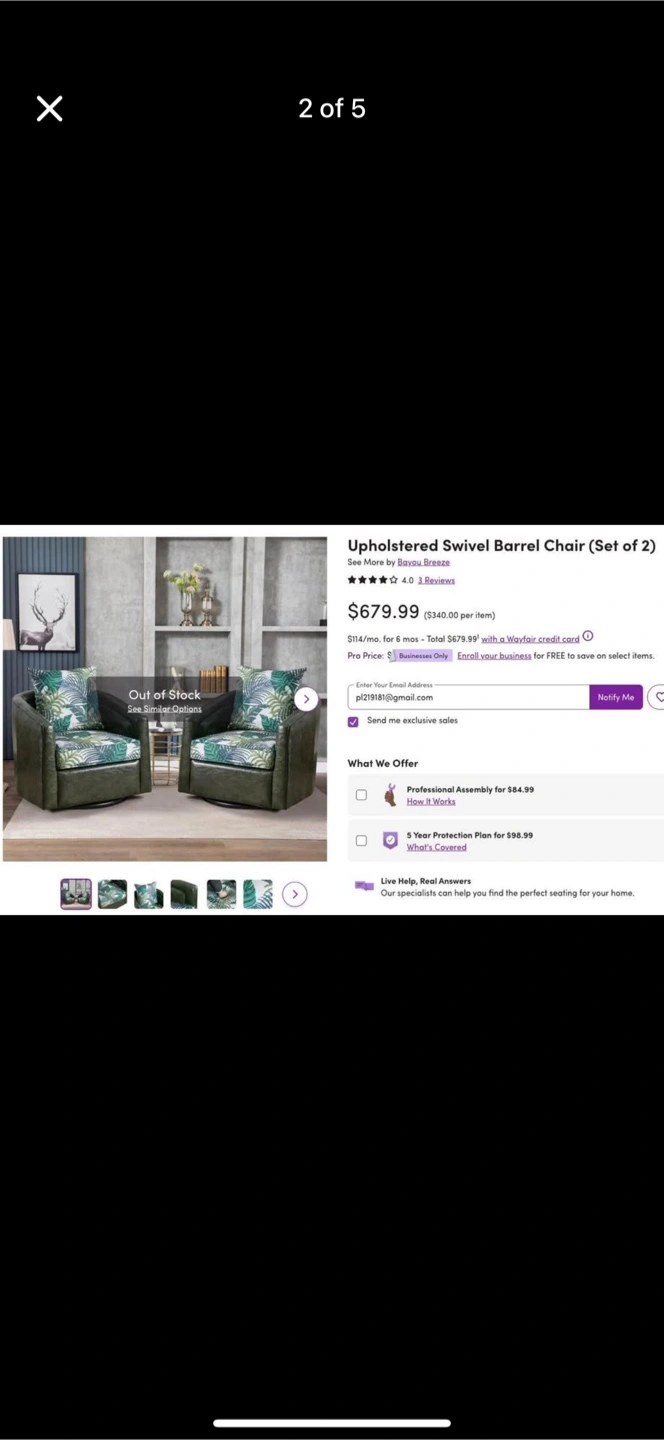Image resolution: width=664 pixels, height=1440 pixels.
Task: Click the Enroll your business link
Action: click(x=494, y=656)
